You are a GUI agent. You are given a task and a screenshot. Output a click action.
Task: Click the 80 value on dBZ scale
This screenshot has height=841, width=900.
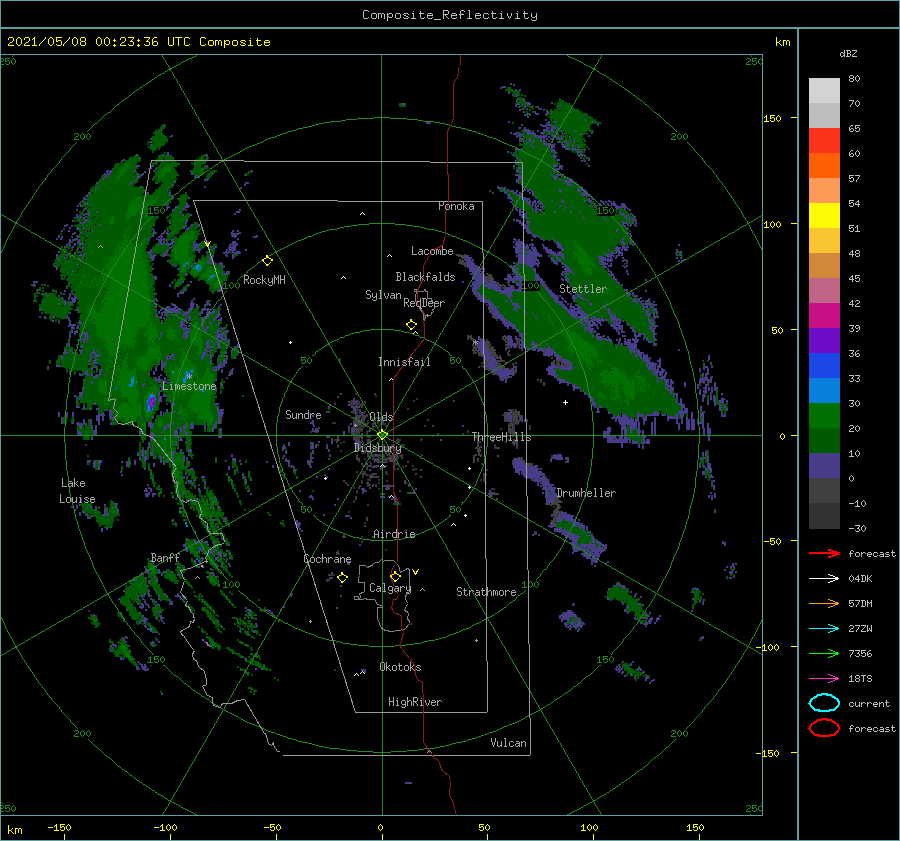click(854, 78)
